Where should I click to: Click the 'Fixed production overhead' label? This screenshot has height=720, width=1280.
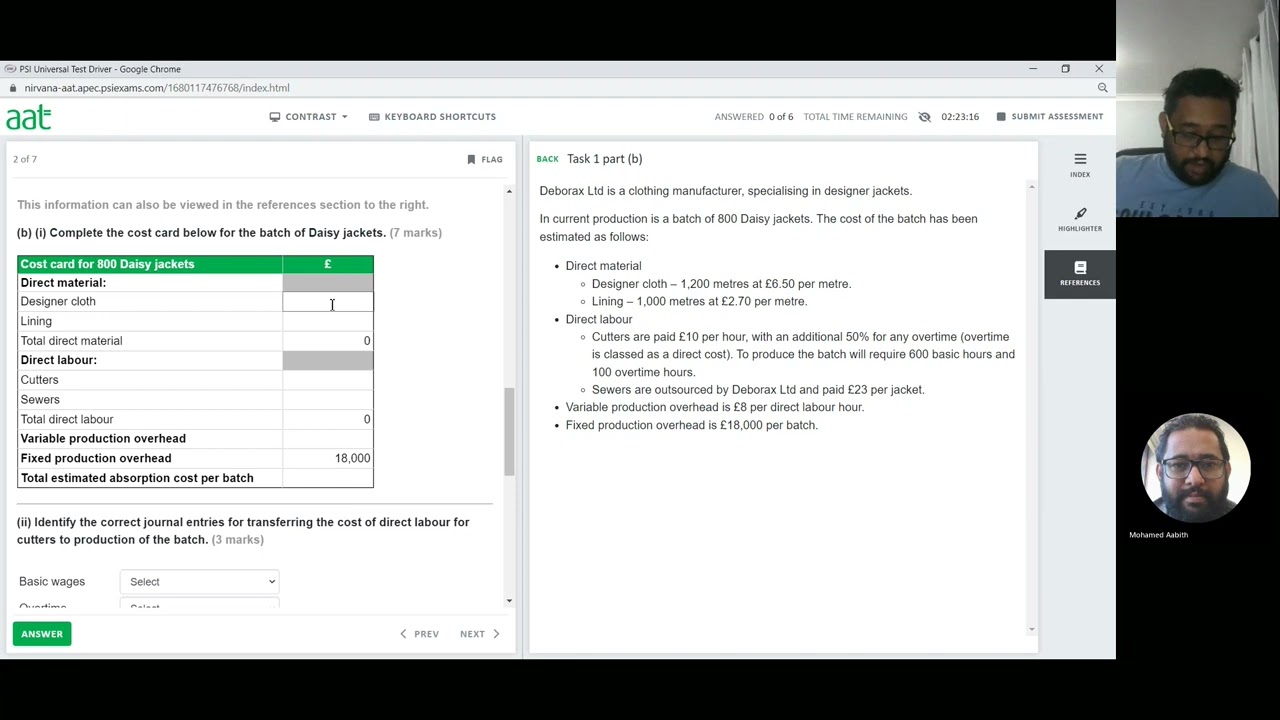click(x=96, y=458)
